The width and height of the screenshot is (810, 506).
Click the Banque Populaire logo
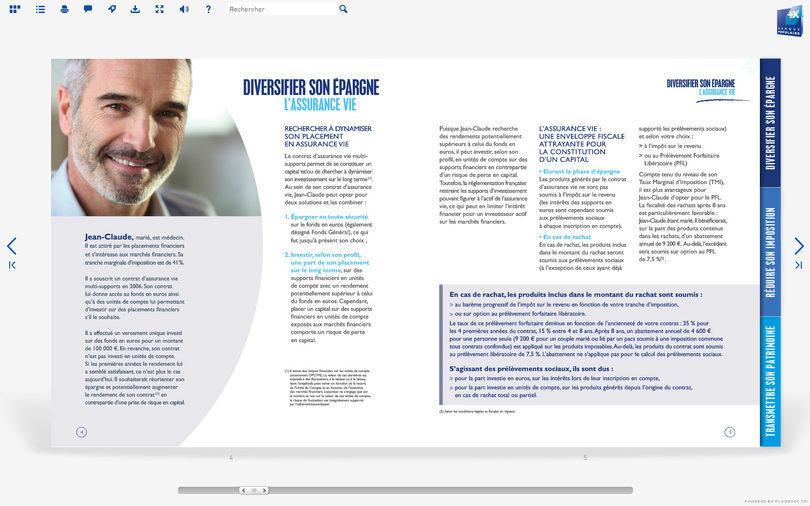tap(789, 22)
